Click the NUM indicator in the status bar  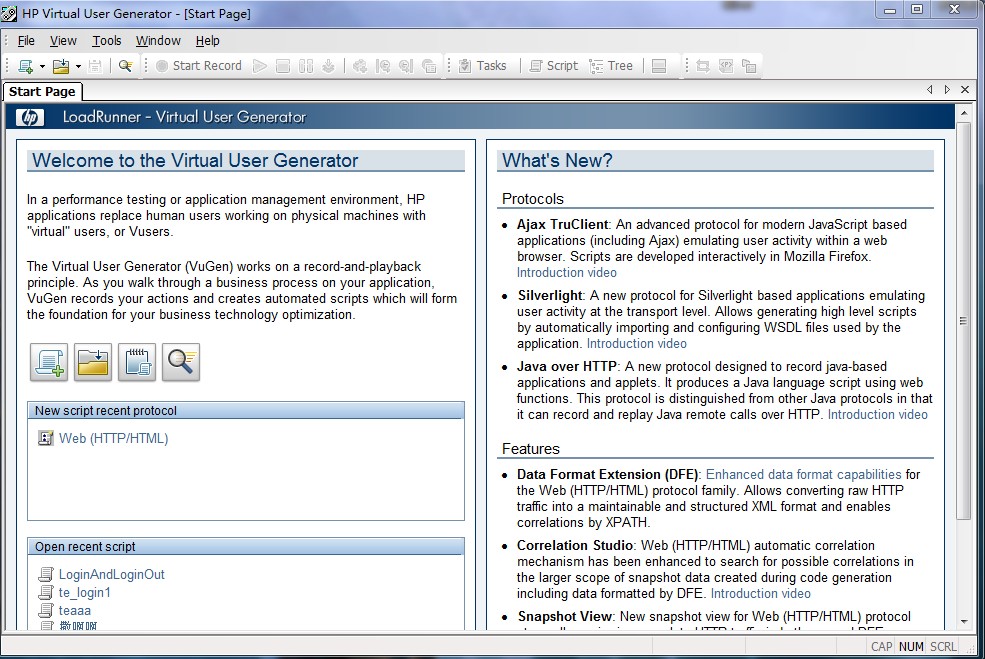click(911, 646)
